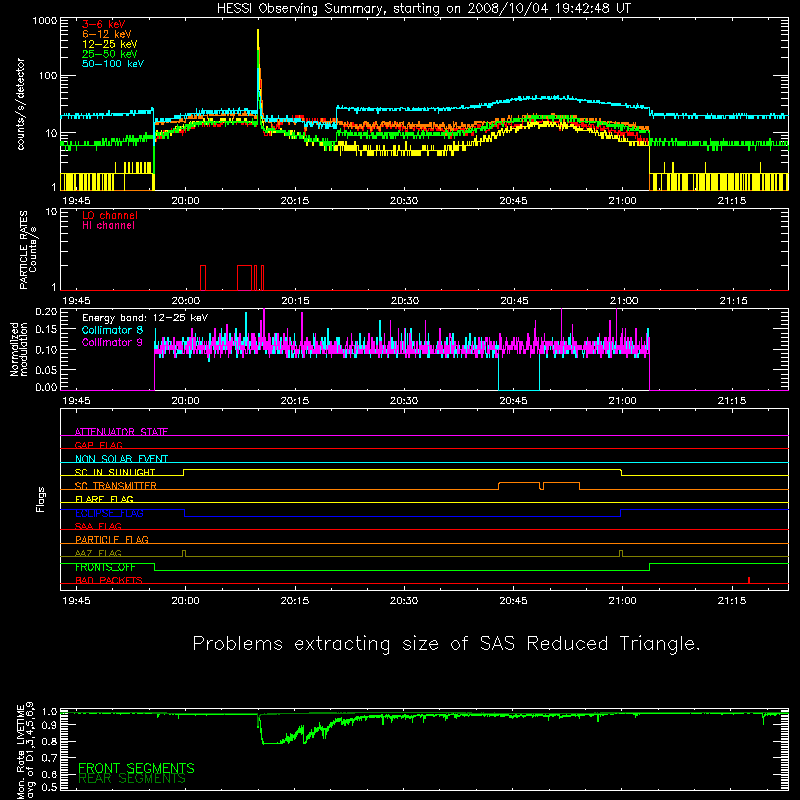Click the yellow "12-25 keV" legend entry

(110, 44)
